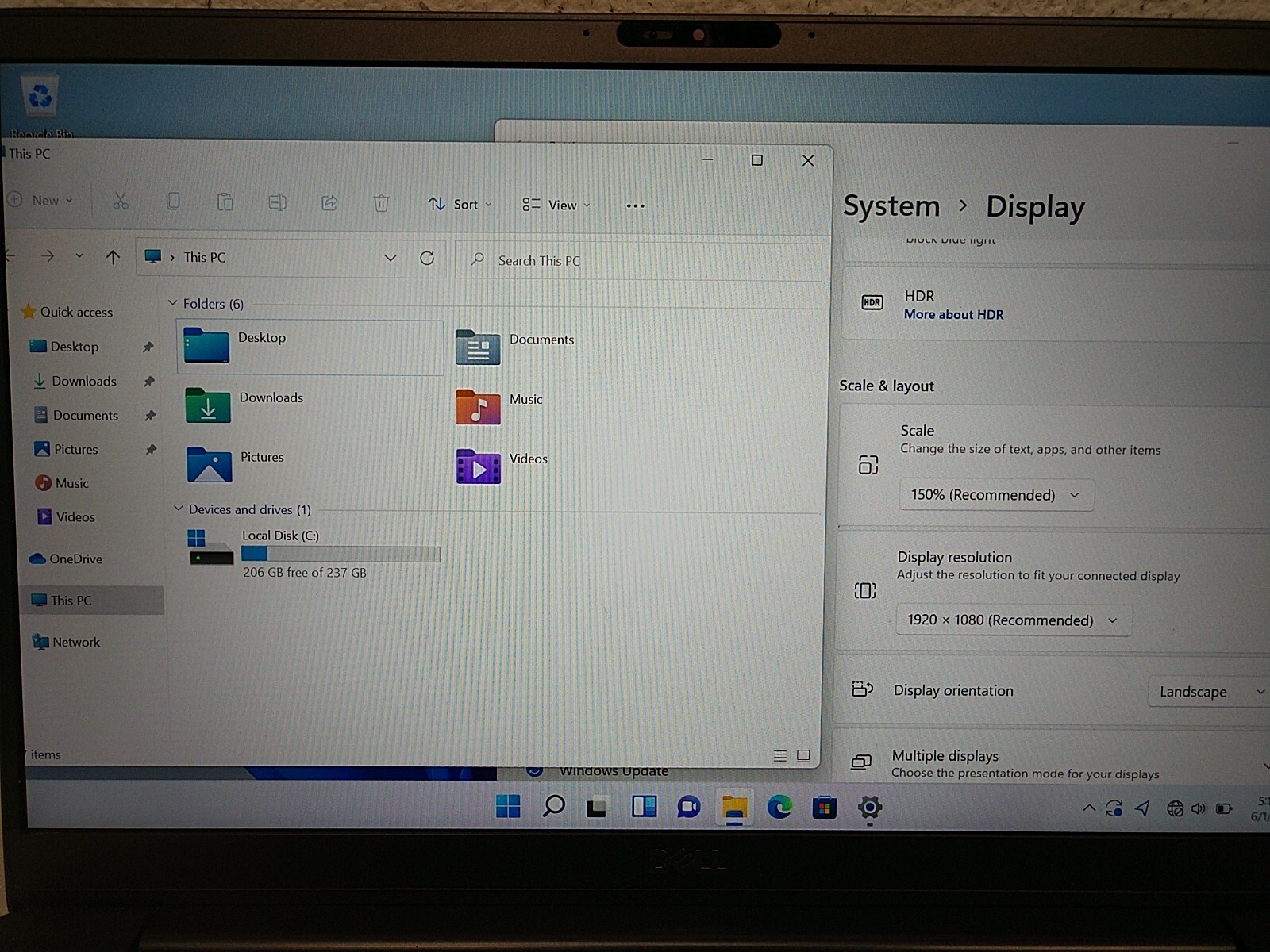The image size is (1270, 952).
Task: Switch to details view icon in status bar
Action: point(780,756)
